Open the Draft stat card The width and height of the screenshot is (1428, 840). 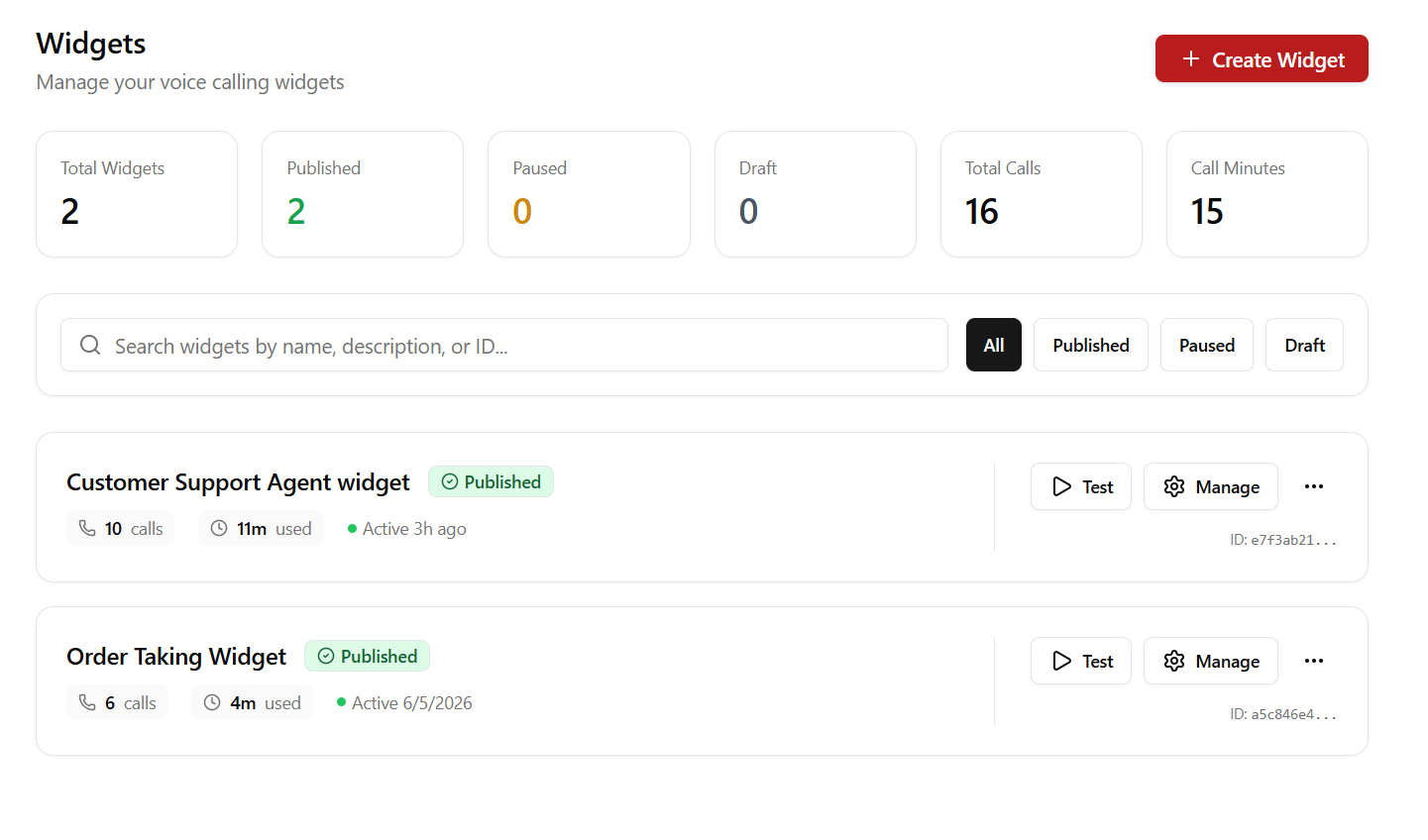point(816,194)
